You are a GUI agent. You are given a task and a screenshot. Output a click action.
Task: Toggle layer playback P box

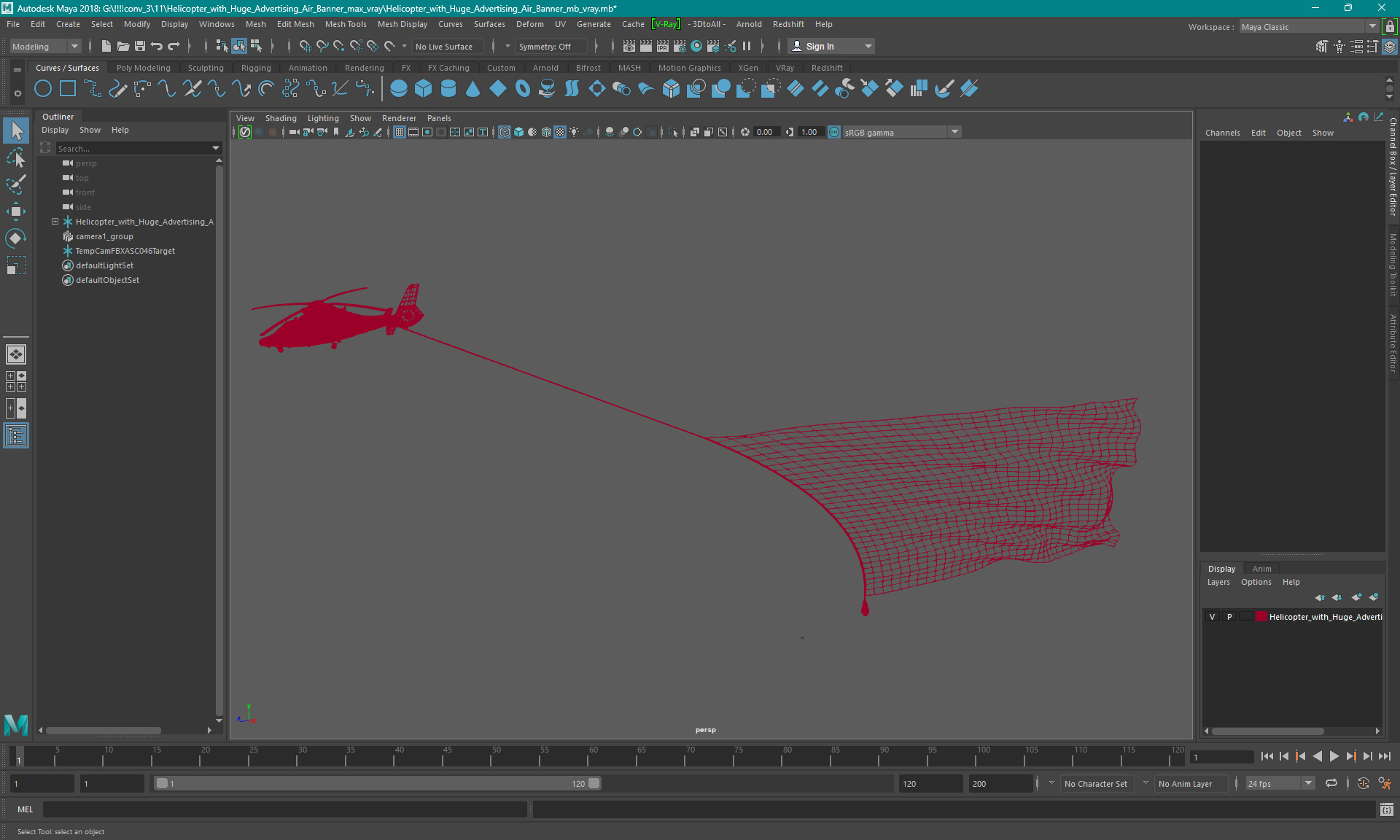1229,617
